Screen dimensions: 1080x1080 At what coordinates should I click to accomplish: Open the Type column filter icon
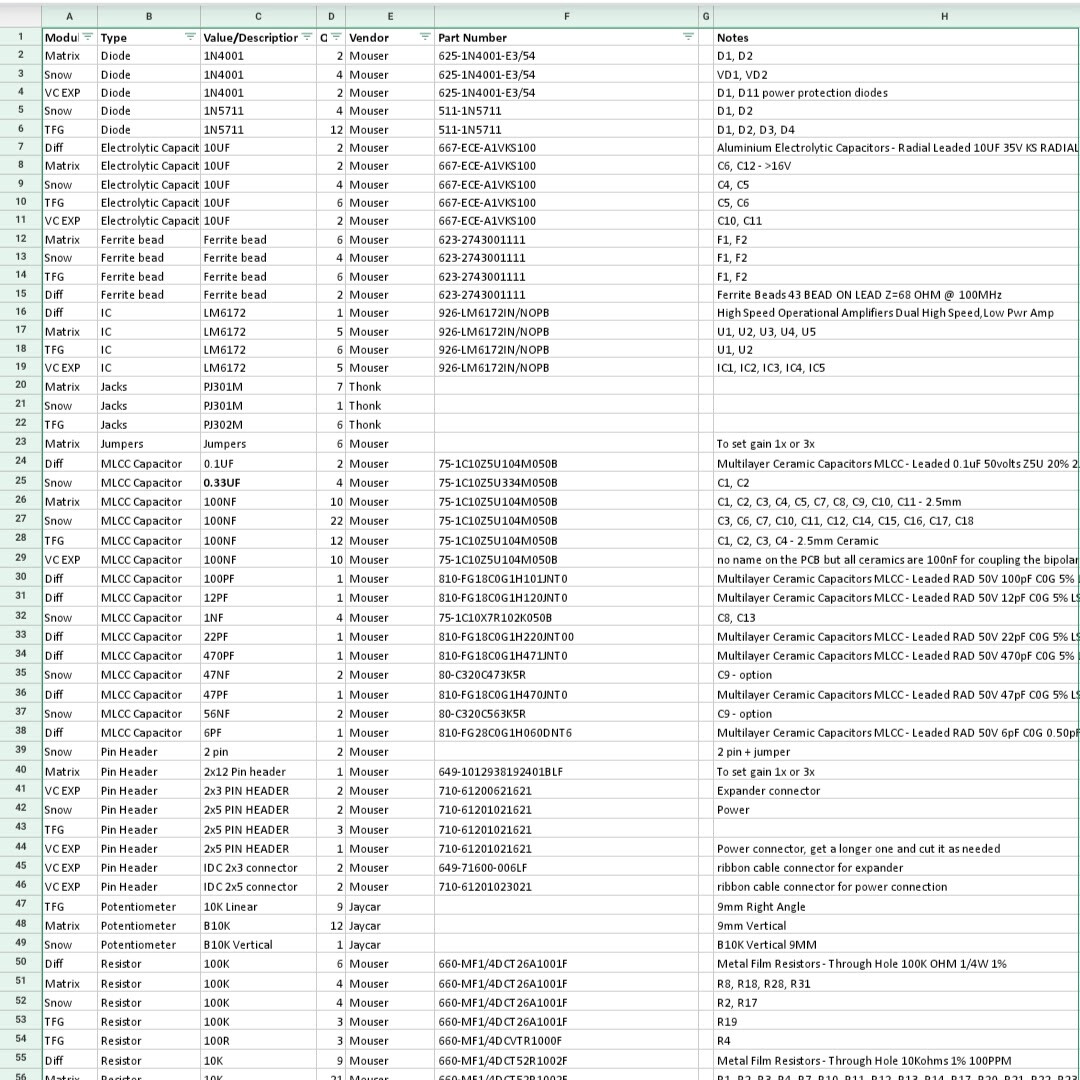pyautogui.click(x=191, y=37)
